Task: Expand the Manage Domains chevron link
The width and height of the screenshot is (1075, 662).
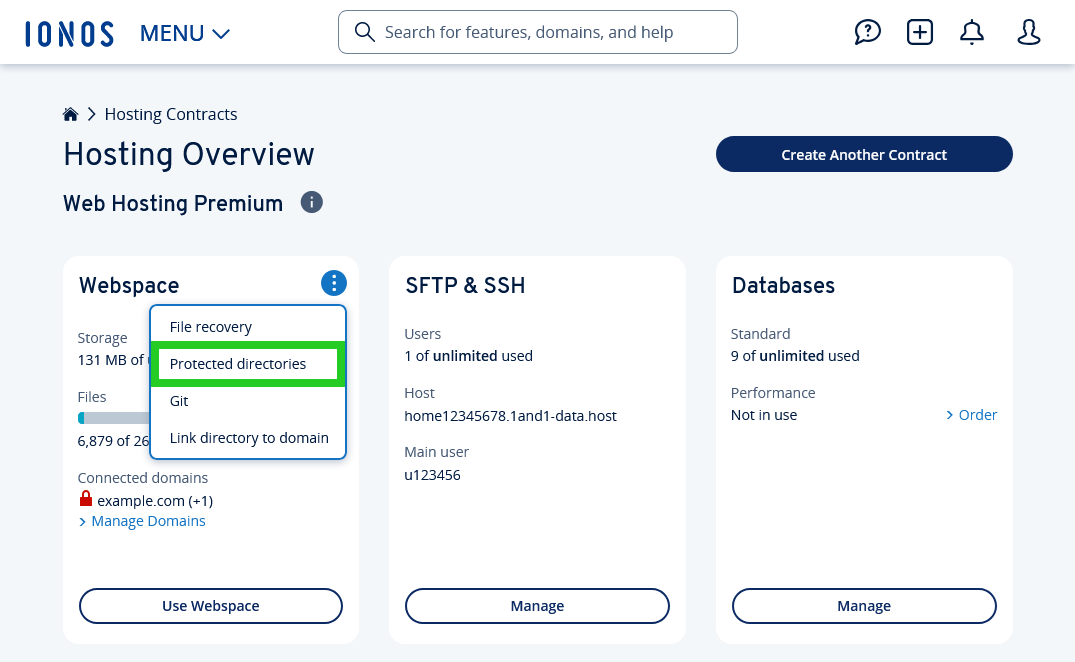Action: 141,520
